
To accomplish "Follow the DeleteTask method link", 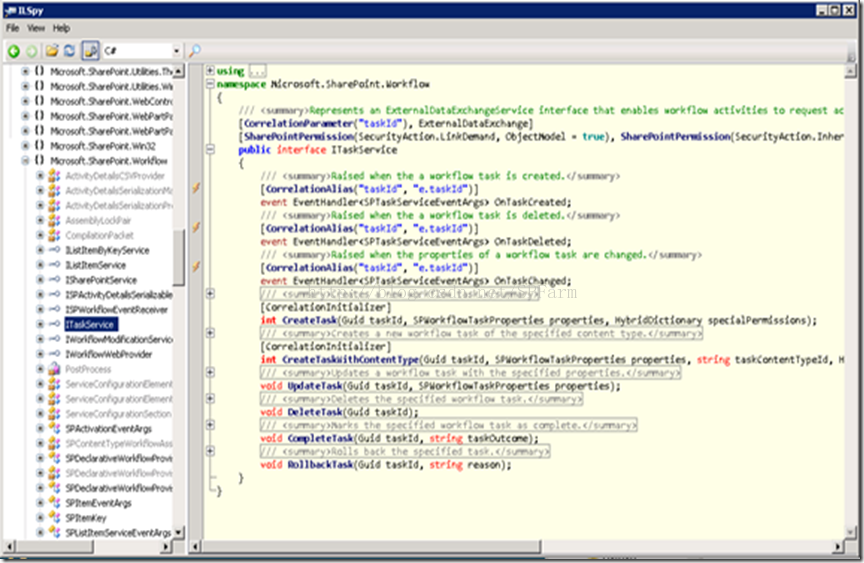I will coord(315,412).
